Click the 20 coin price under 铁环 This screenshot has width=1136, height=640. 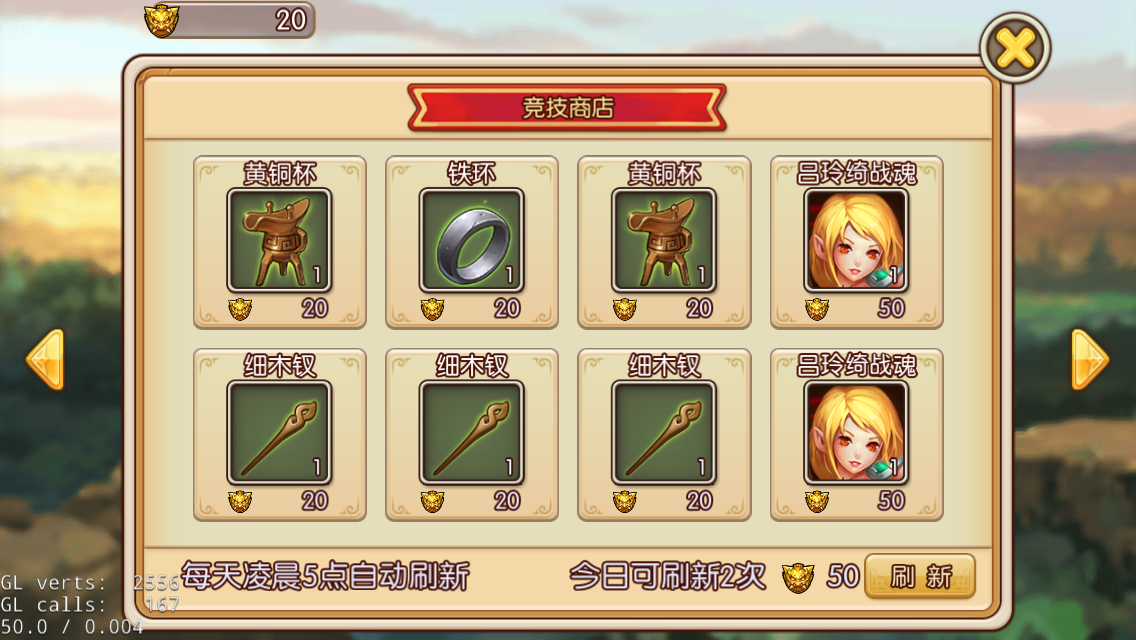tap(507, 309)
